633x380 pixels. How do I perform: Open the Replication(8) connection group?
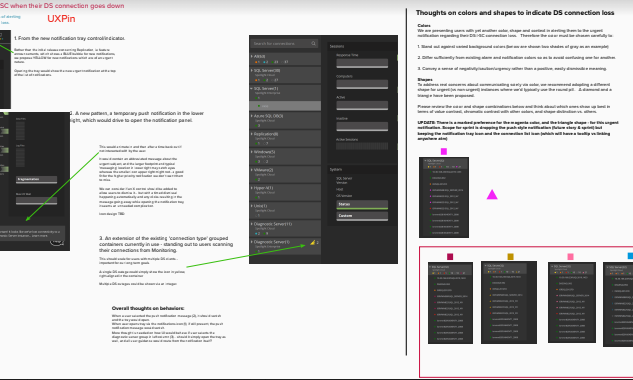(x=285, y=138)
